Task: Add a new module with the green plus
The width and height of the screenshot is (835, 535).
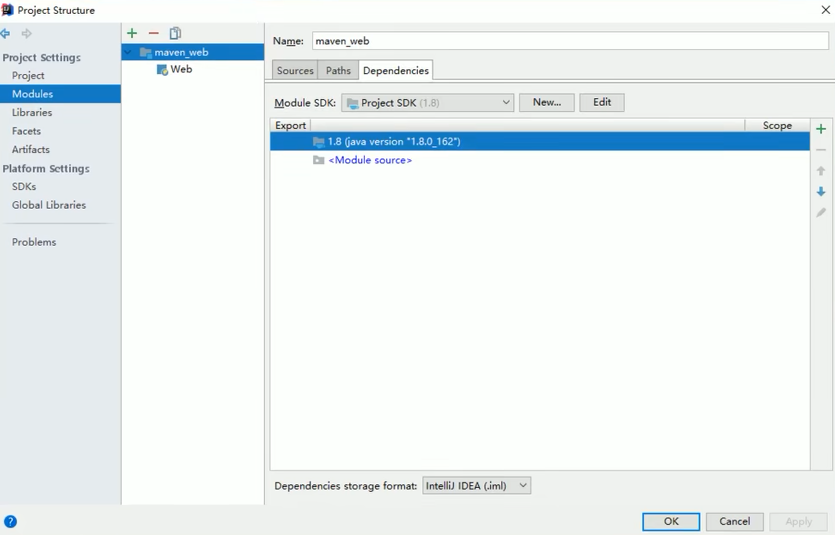Action: point(132,33)
